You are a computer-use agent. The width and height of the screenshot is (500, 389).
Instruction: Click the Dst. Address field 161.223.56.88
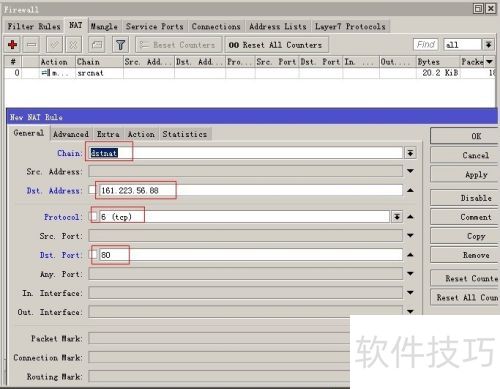(x=250, y=190)
